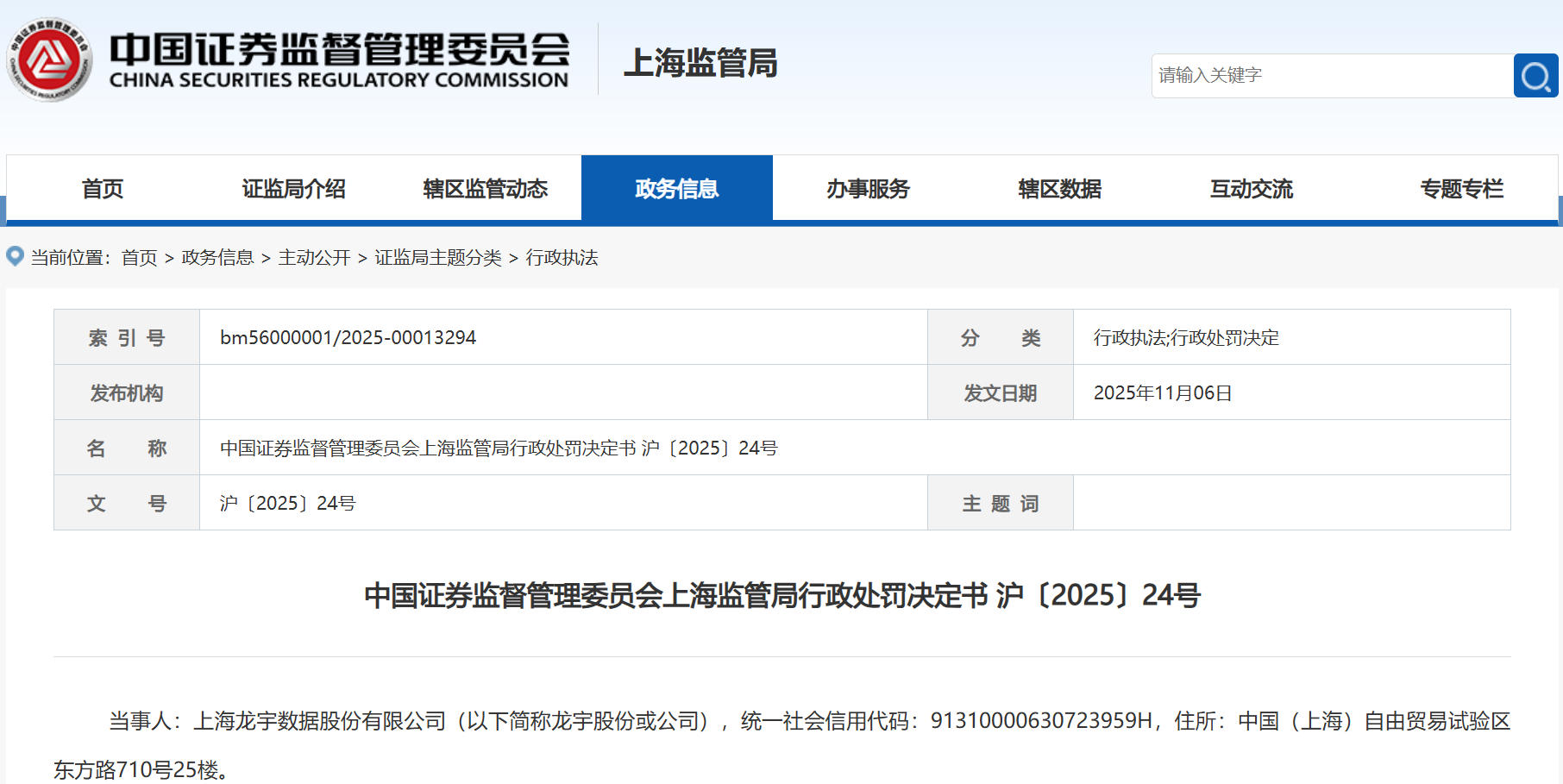Switch to the 互动交流 tab
This screenshot has width=1563, height=784.
[x=1251, y=189]
